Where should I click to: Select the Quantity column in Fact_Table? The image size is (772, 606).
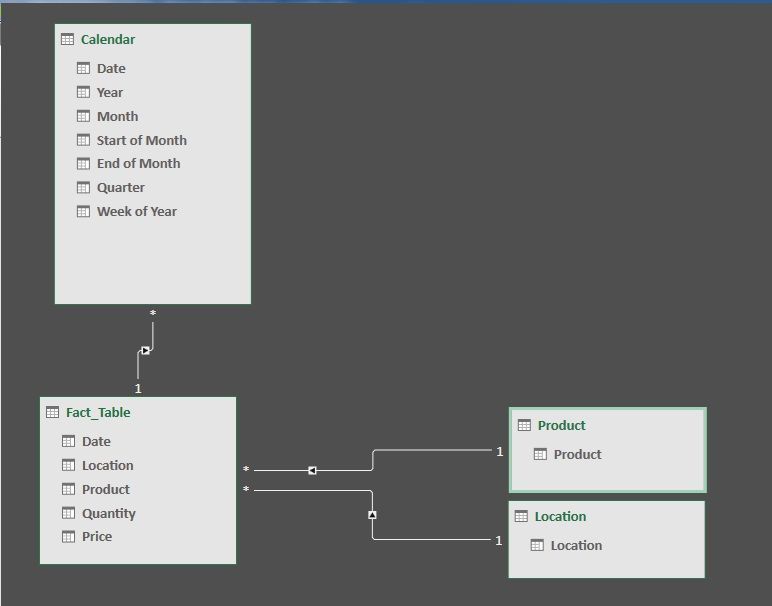pyautogui.click(x=109, y=513)
